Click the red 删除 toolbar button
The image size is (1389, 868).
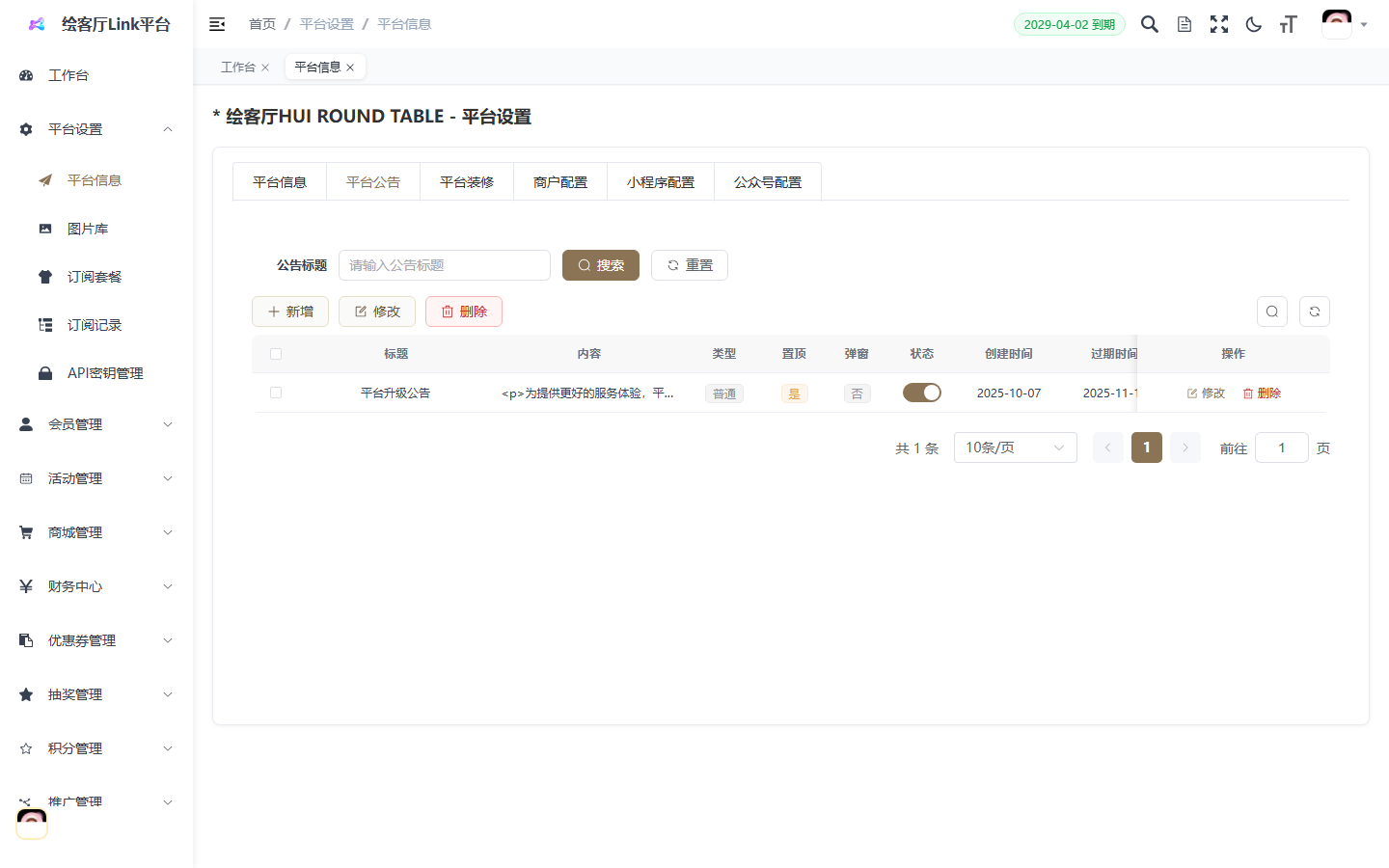pos(464,312)
